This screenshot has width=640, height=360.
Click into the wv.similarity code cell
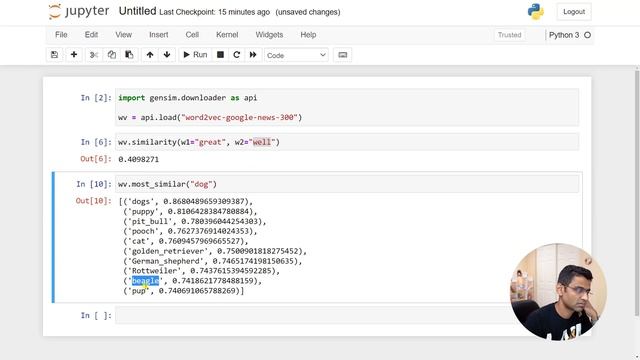[x=347, y=142]
